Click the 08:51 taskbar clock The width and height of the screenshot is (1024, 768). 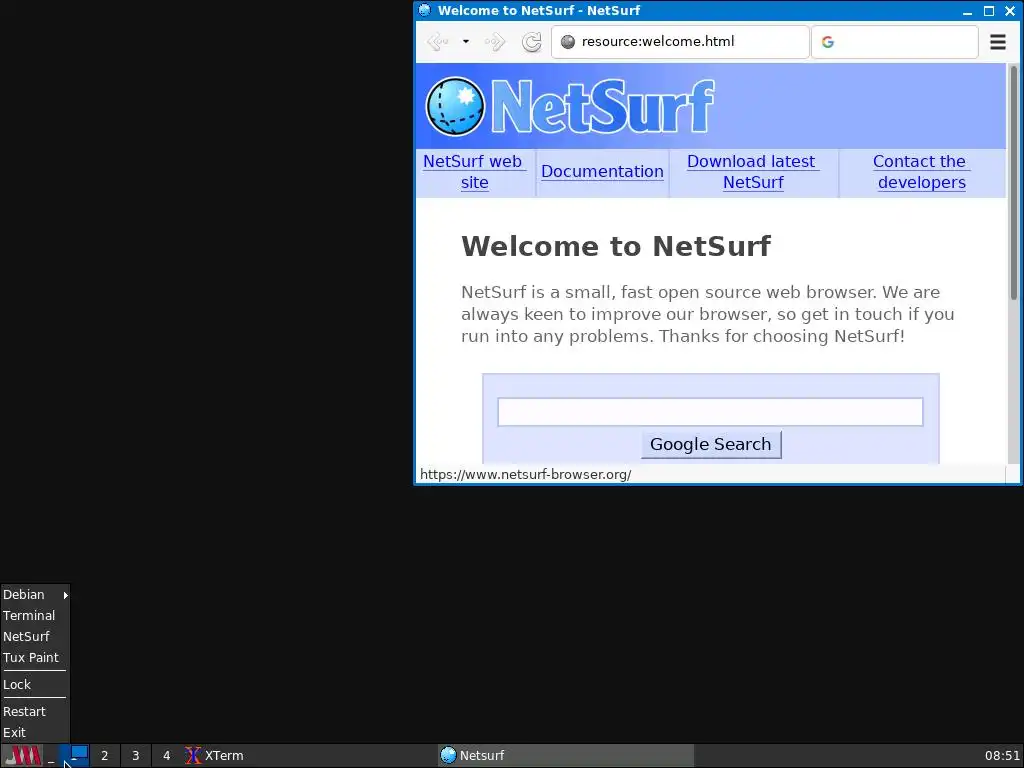(x=1002, y=756)
